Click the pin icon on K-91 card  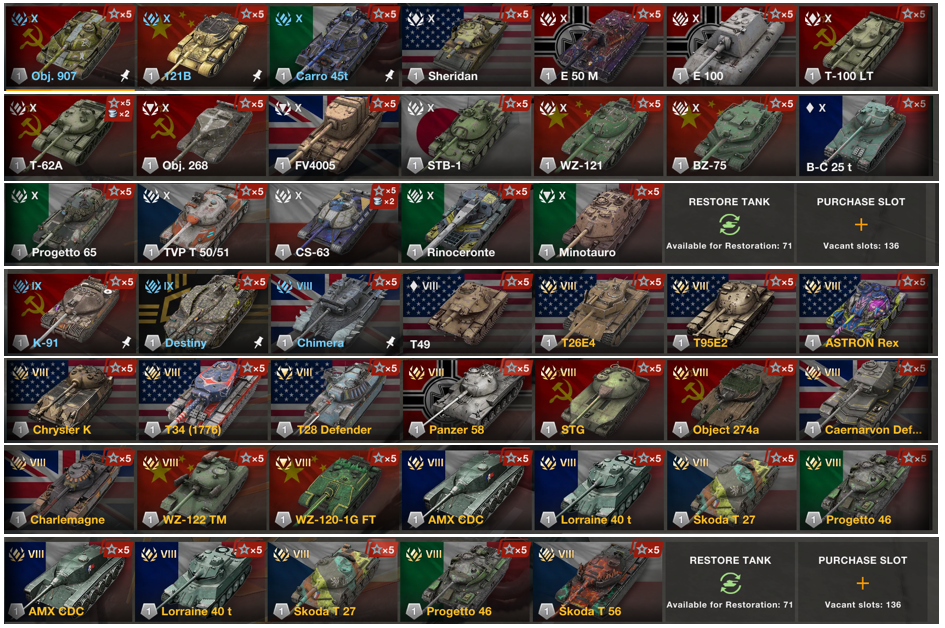[x=126, y=342]
